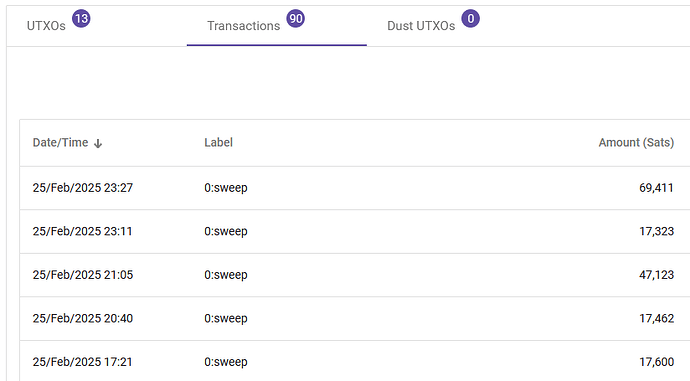Sort by Date/Time column header
Image resolution: width=690 pixels, height=381 pixels.
pos(60,143)
